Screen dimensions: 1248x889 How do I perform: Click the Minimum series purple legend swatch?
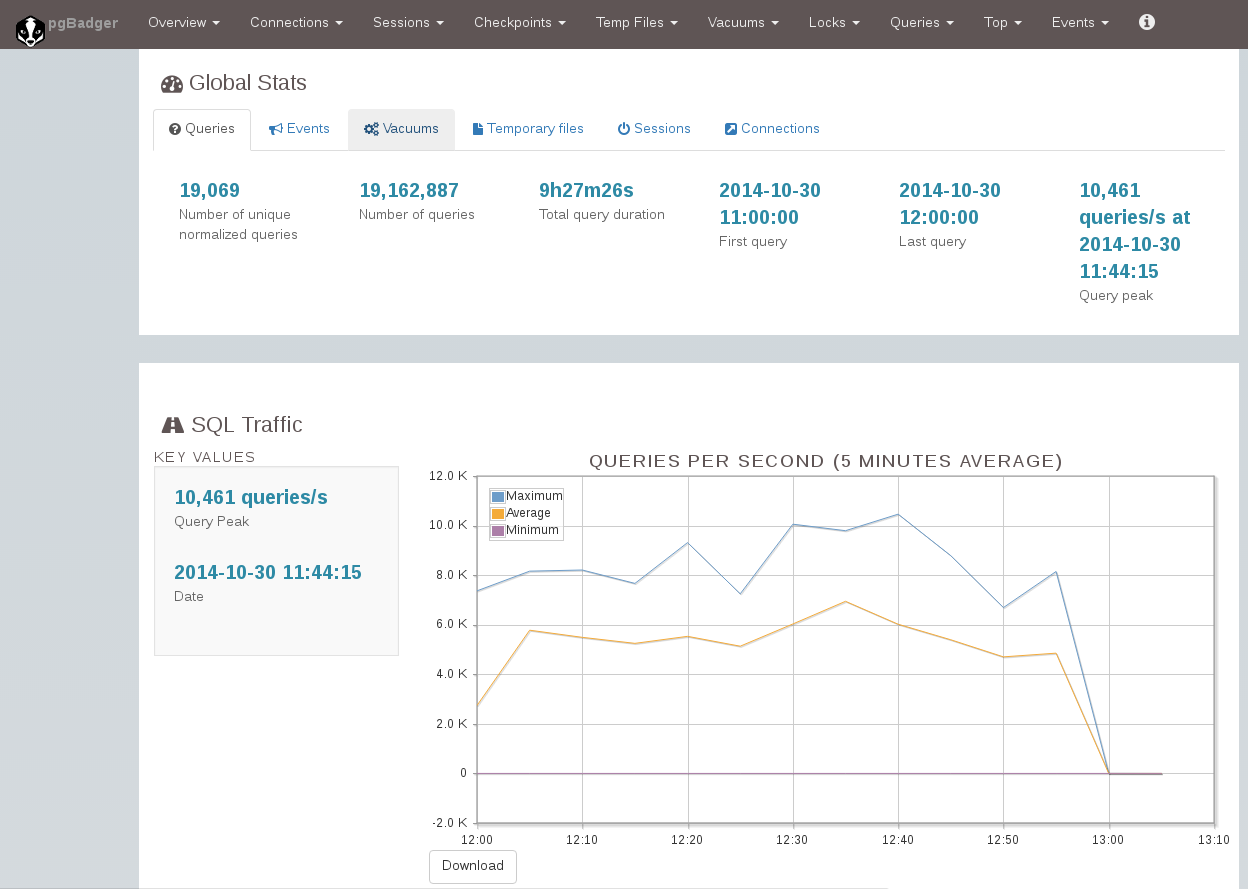tap(498, 530)
